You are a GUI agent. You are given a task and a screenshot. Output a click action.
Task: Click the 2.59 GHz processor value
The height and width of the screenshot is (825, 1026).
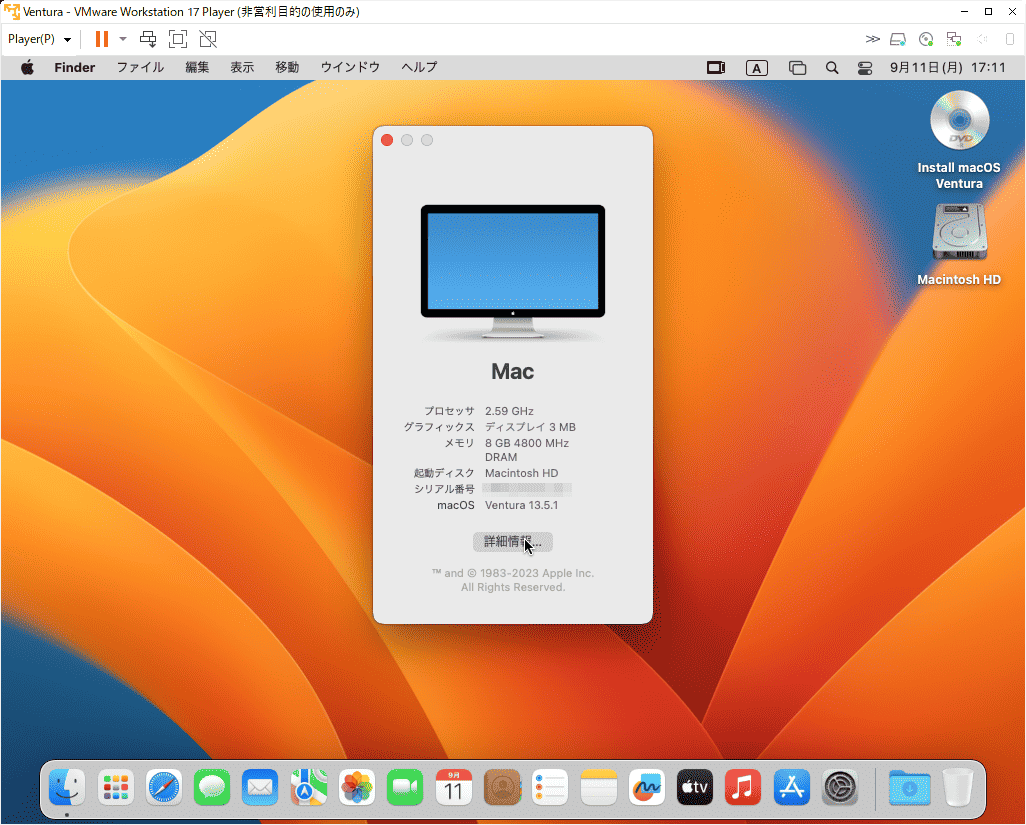point(509,411)
